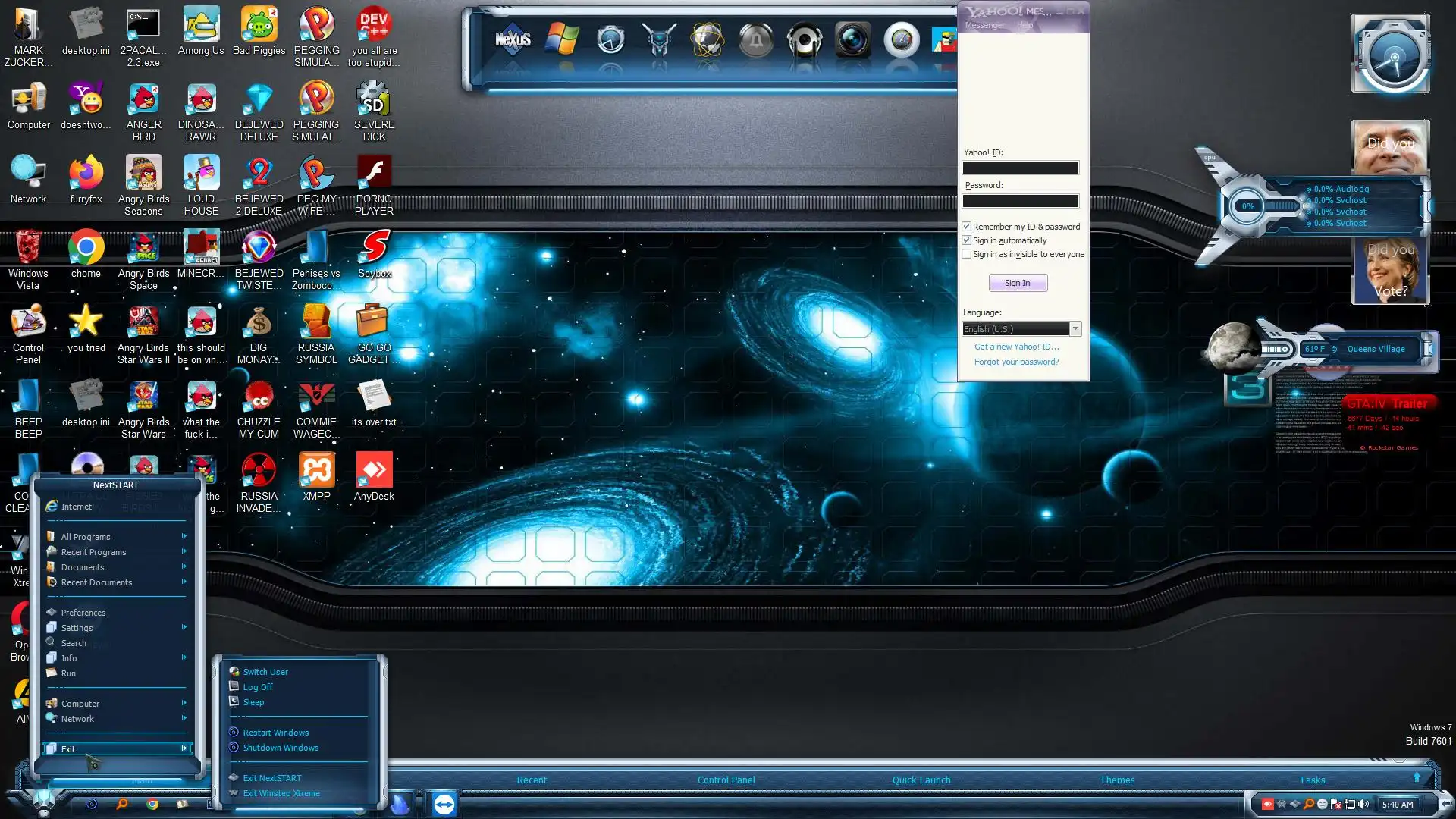Viewport: 1456px width, 819px height.
Task: Click the NeXuS dock logo icon
Action: point(513,39)
